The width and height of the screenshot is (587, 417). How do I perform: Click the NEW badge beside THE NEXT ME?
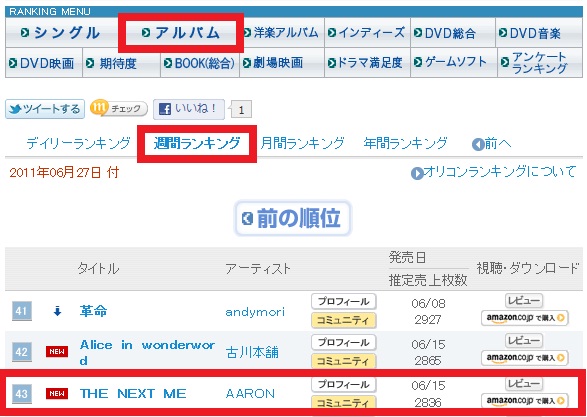57,393
